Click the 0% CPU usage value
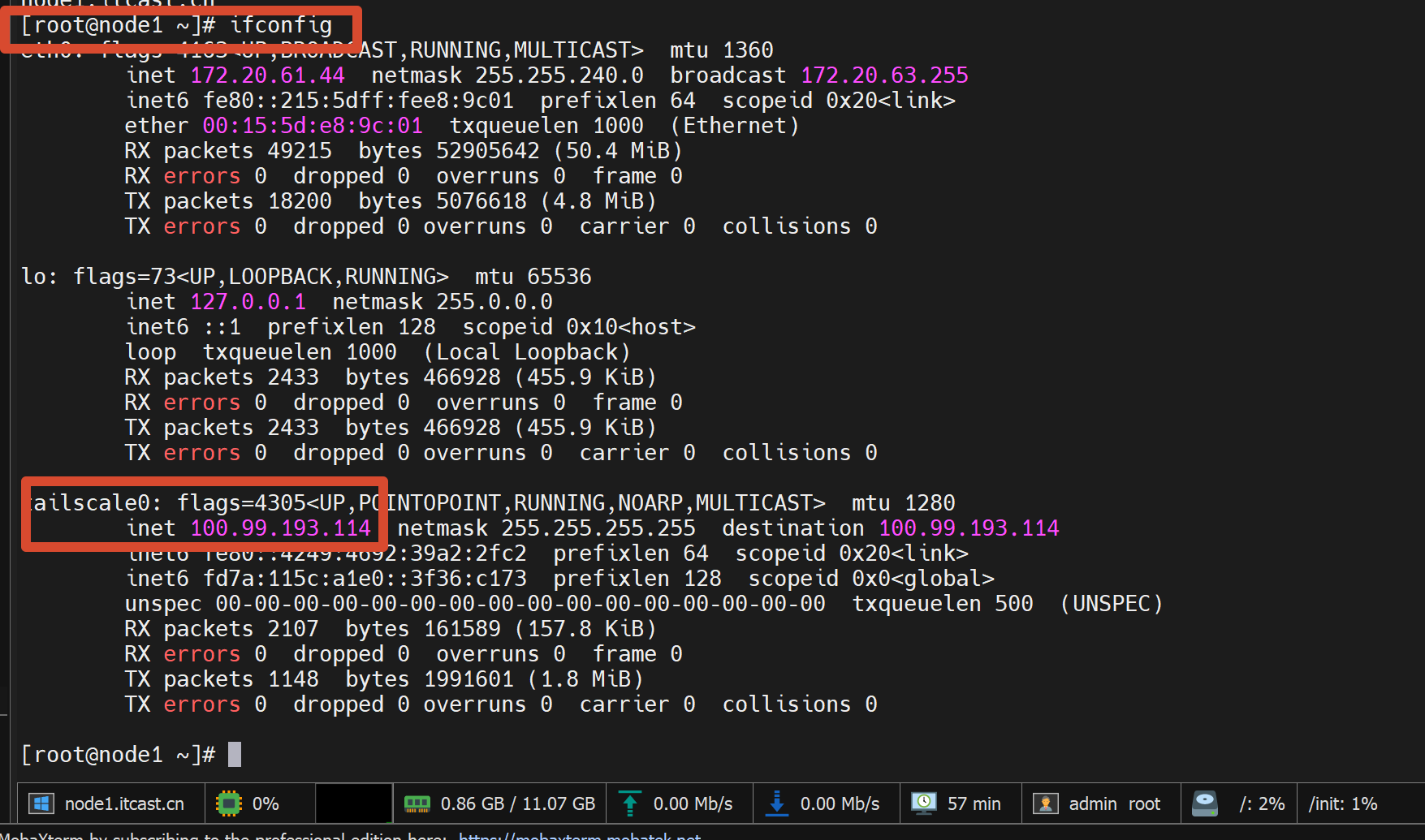 tap(266, 803)
